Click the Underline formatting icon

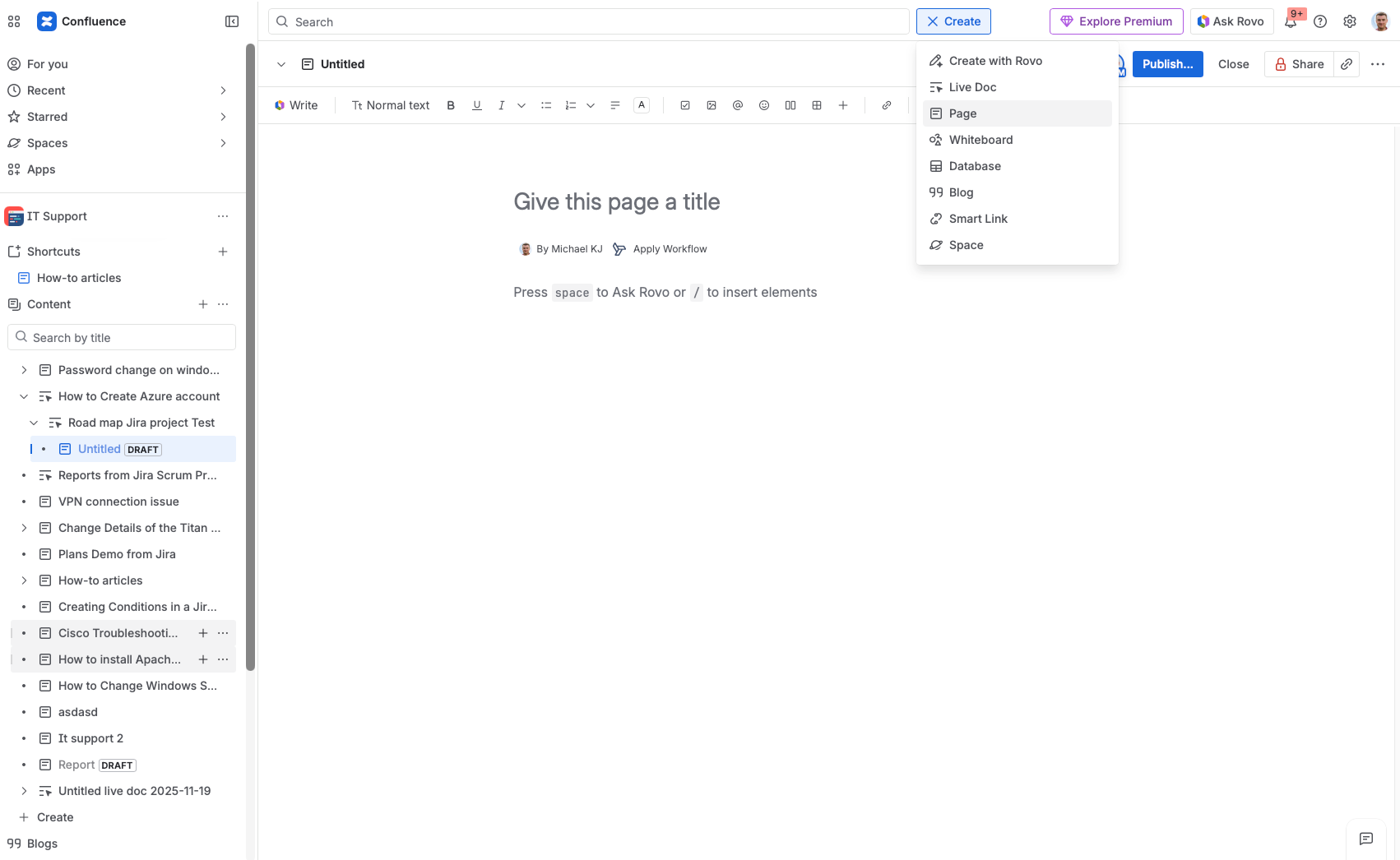coord(477,105)
